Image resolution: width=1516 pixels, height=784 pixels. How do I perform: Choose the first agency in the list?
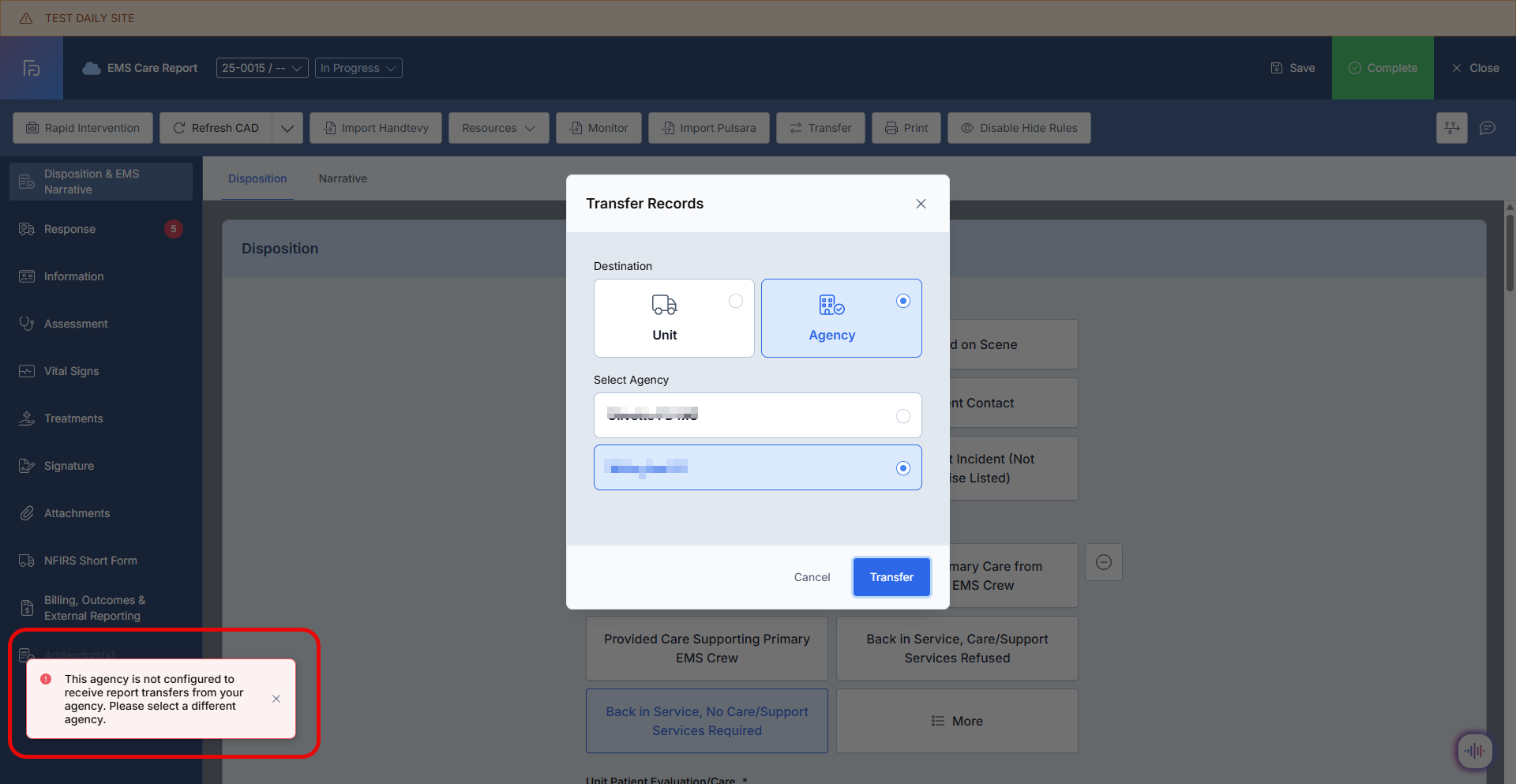click(902, 416)
